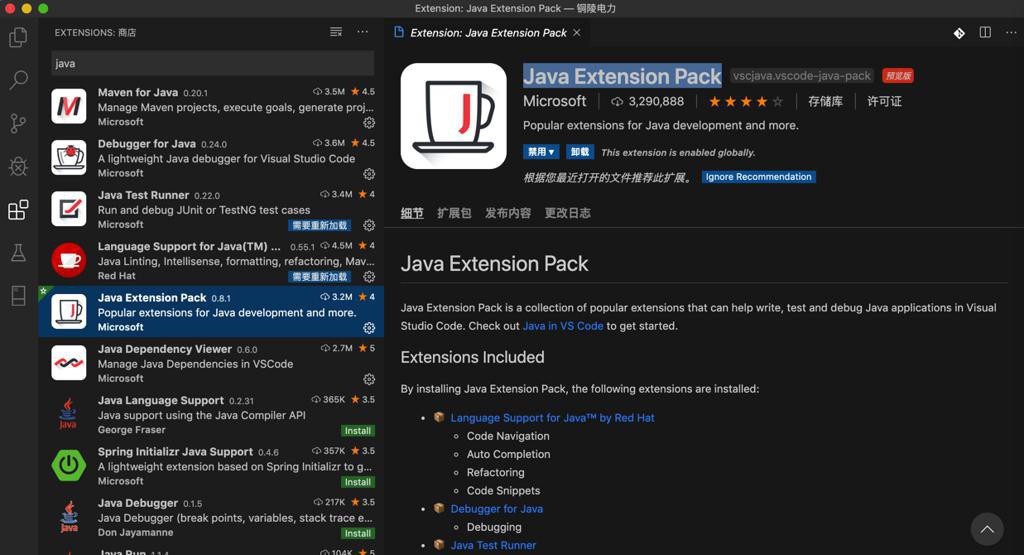Viewport: 1024px width, 555px height.
Task: Switch to the 更改日志 changelog tab
Action: (568, 213)
